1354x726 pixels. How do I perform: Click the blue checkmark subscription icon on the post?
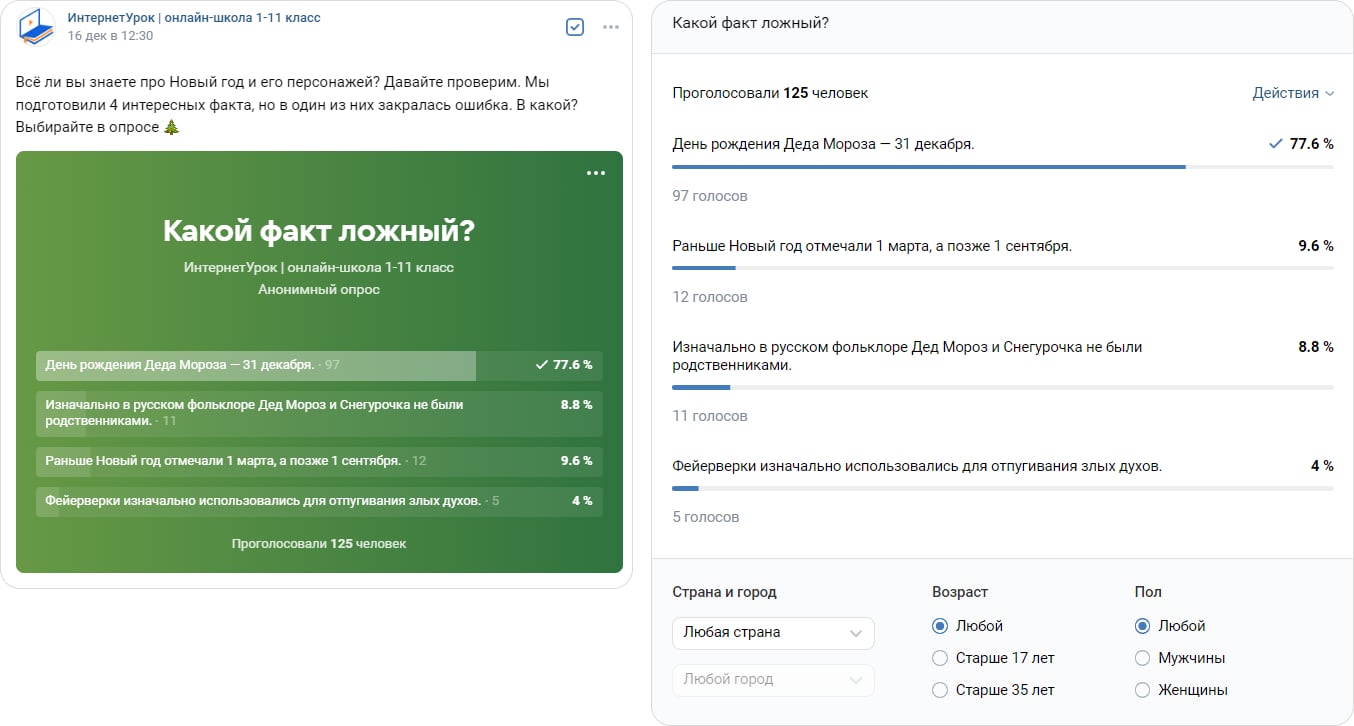574,27
